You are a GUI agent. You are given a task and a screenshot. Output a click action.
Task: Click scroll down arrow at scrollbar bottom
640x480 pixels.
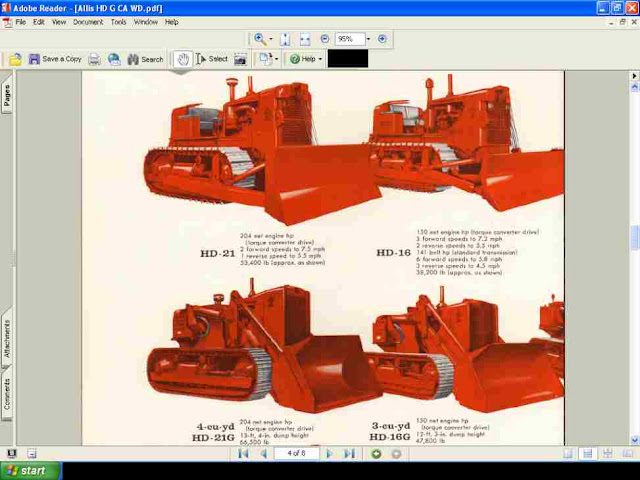click(635, 440)
